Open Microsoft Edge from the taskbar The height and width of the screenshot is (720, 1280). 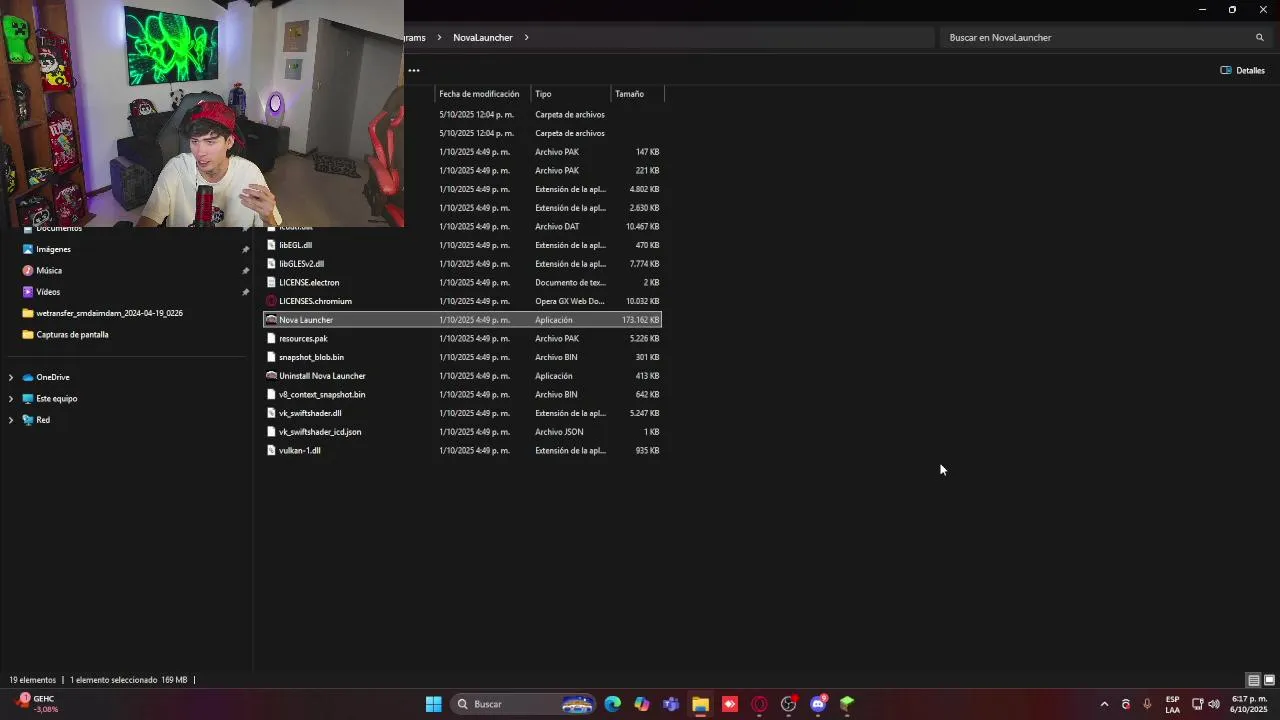[x=613, y=704]
